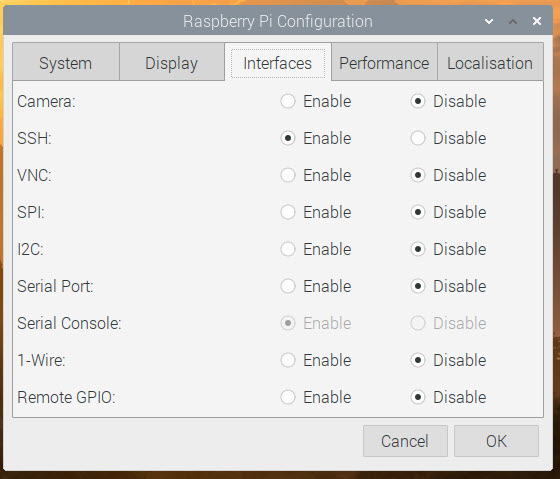
Task: Select Disable for Remote GPIO
Action: pyautogui.click(x=418, y=397)
